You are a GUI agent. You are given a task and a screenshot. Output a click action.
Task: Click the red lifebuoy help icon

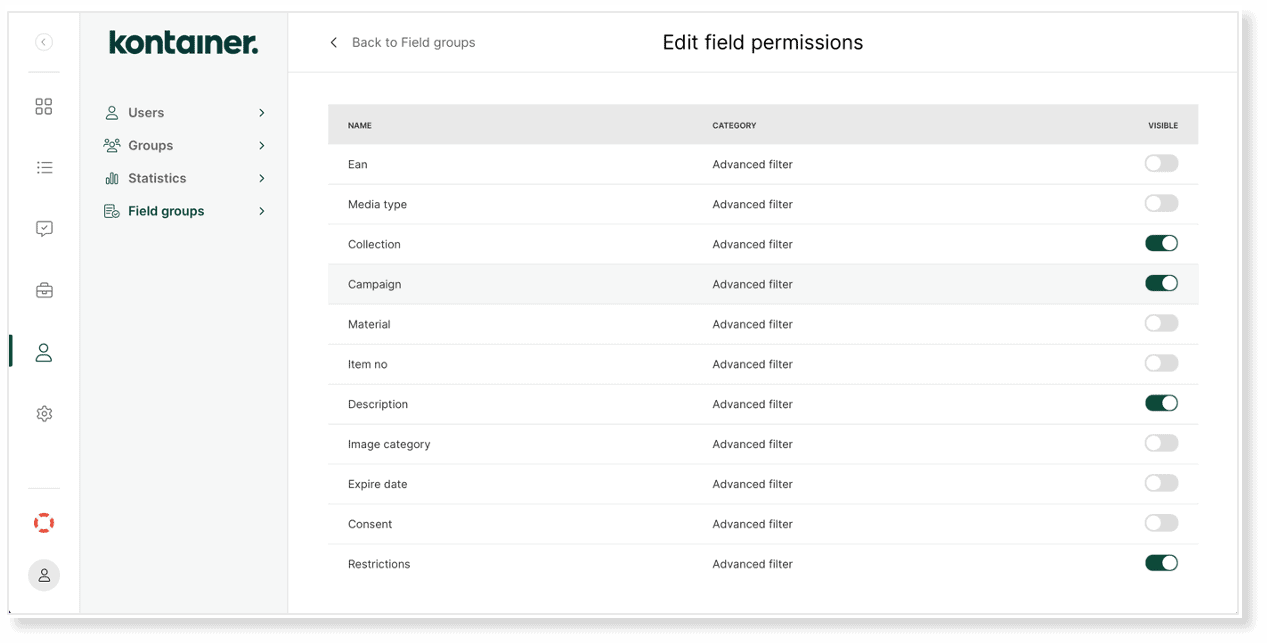[44, 523]
